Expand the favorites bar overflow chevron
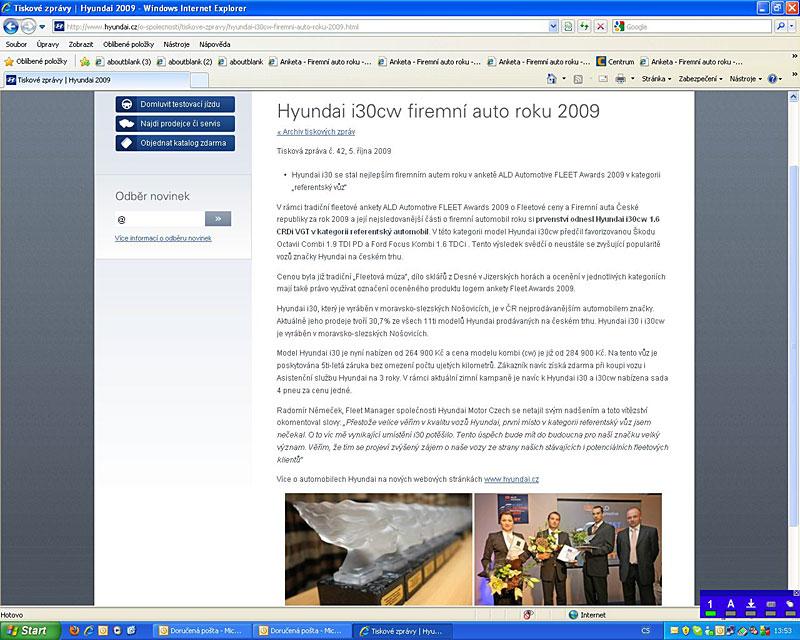The height and width of the screenshot is (640, 800). tap(794, 56)
